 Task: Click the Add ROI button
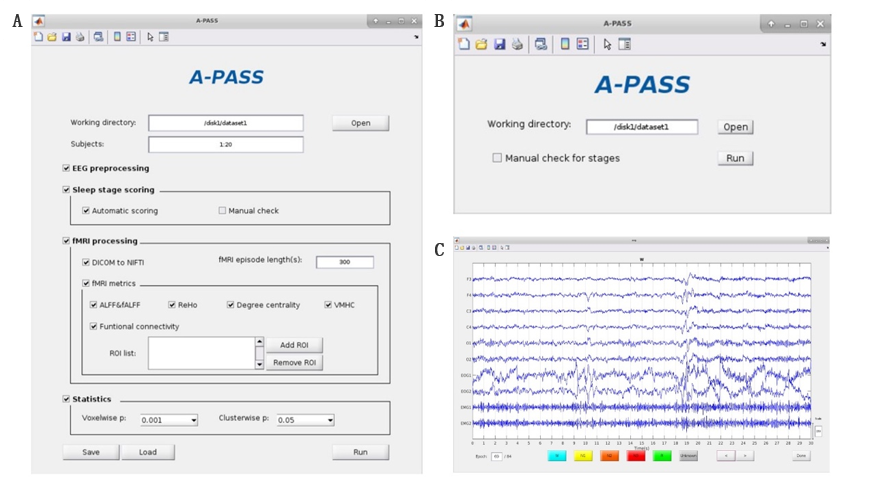coord(294,345)
